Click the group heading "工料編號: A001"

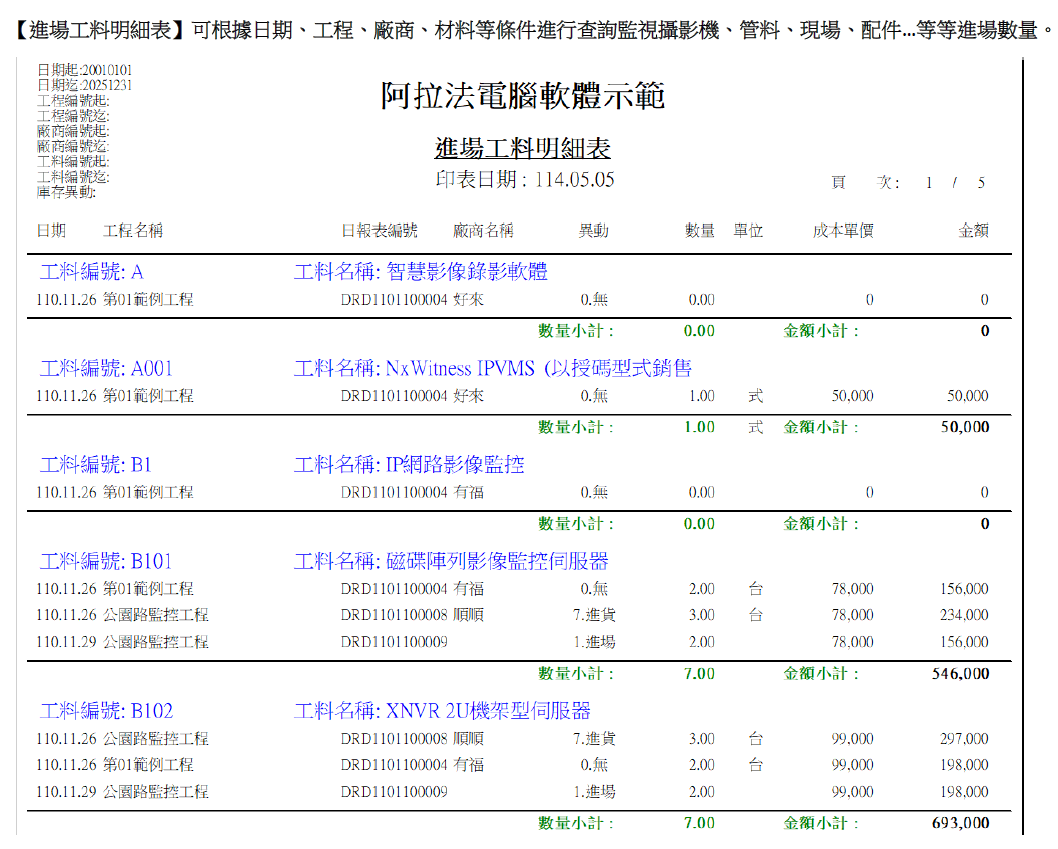click(107, 368)
